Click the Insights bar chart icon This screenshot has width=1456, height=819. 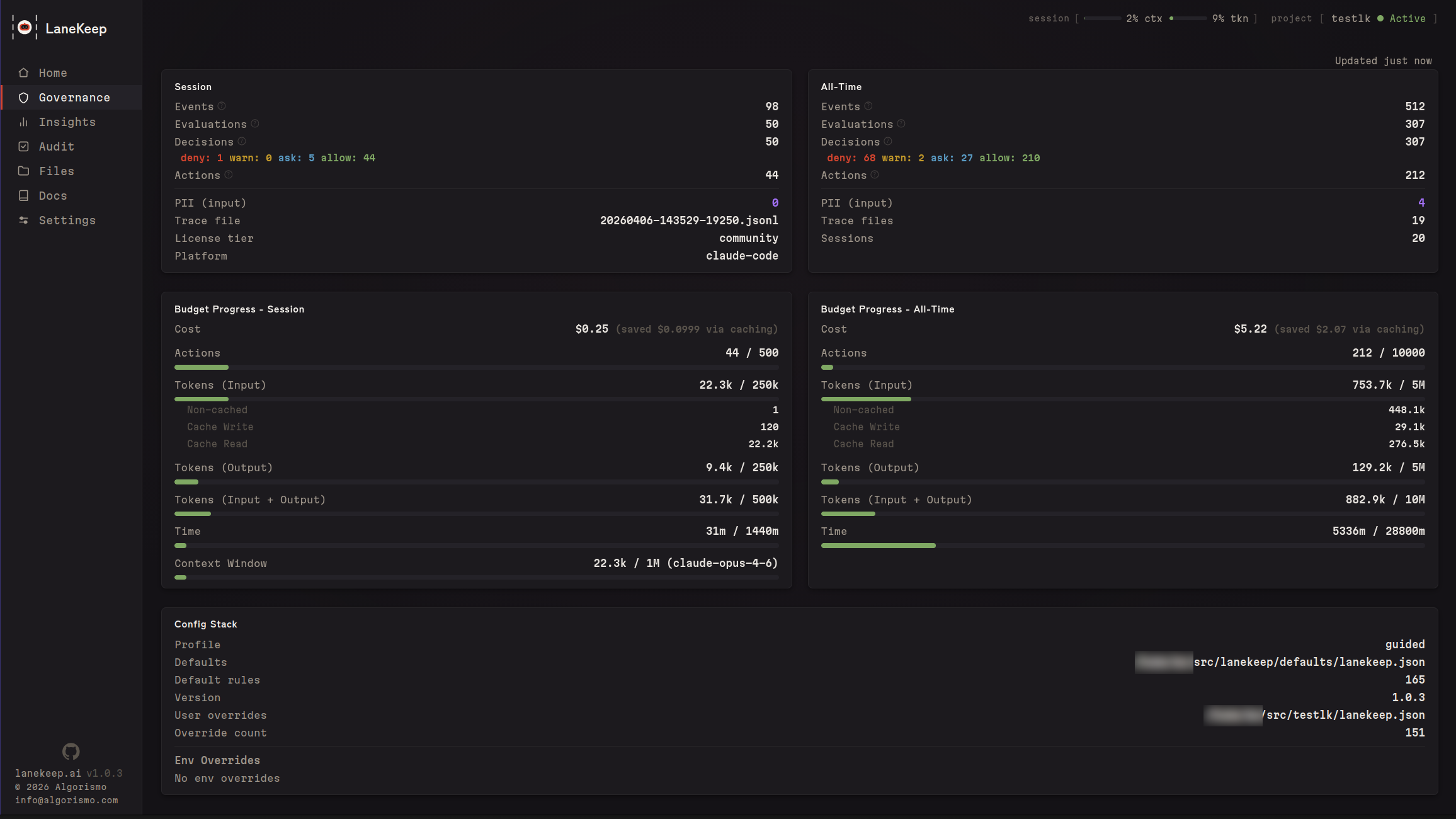point(24,122)
